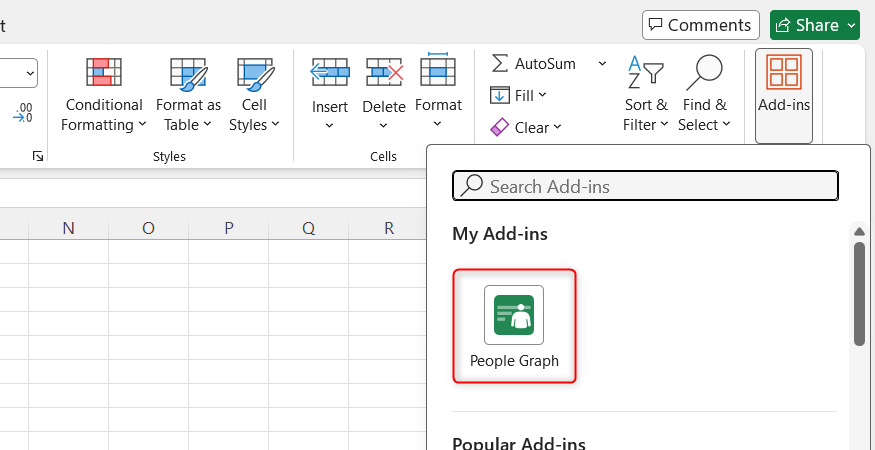Click the People Graph label text
The image size is (875, 450).
coord(514,361)
